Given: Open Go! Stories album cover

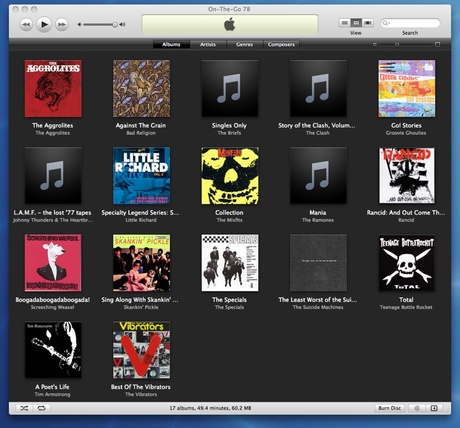Looking at the screenshot, I should [x=406, y=89].
